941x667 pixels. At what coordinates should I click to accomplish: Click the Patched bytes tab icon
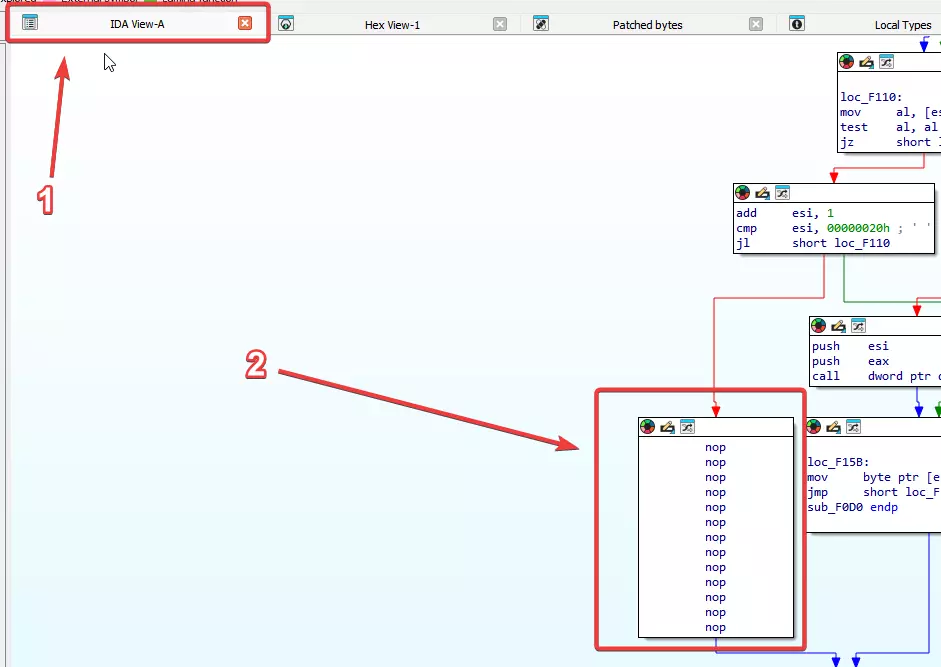tap(541, 23)
